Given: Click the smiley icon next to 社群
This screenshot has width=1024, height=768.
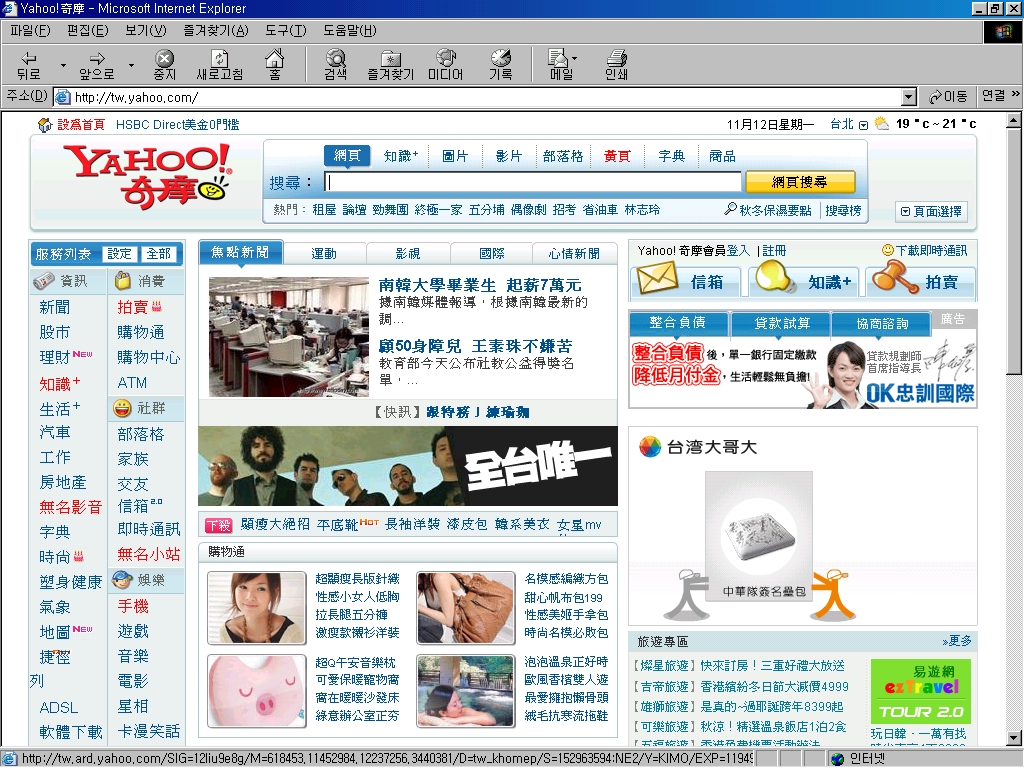Looking at the screenshot, I should tap(122, 408).
